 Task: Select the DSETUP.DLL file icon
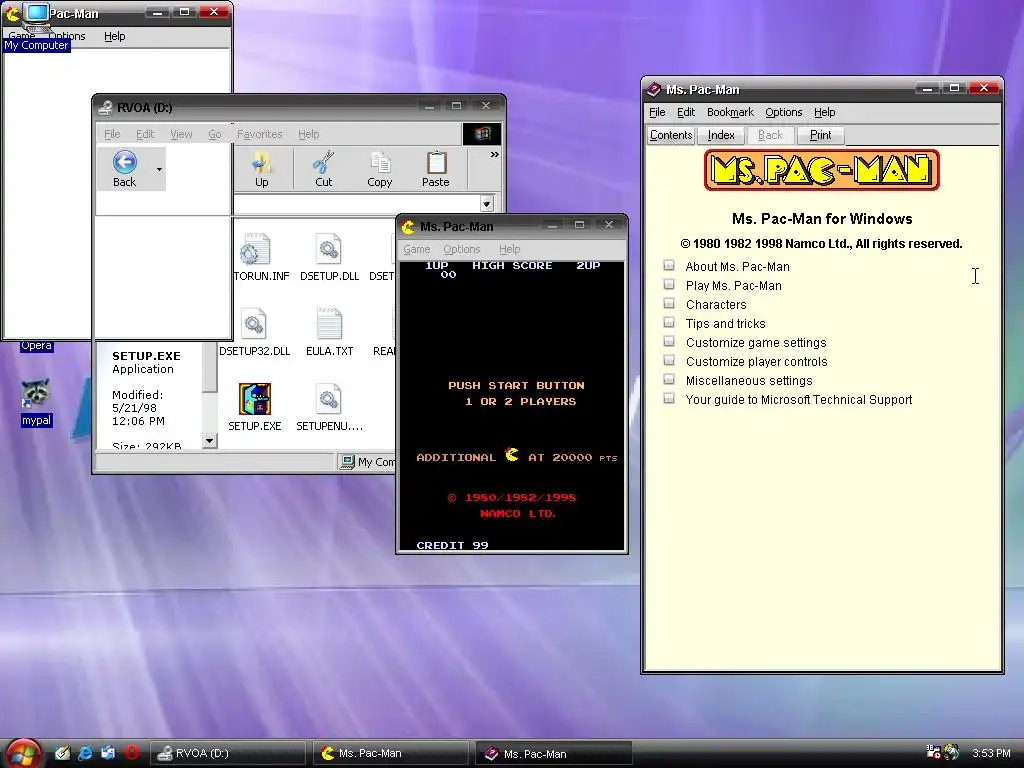(328, 249)
